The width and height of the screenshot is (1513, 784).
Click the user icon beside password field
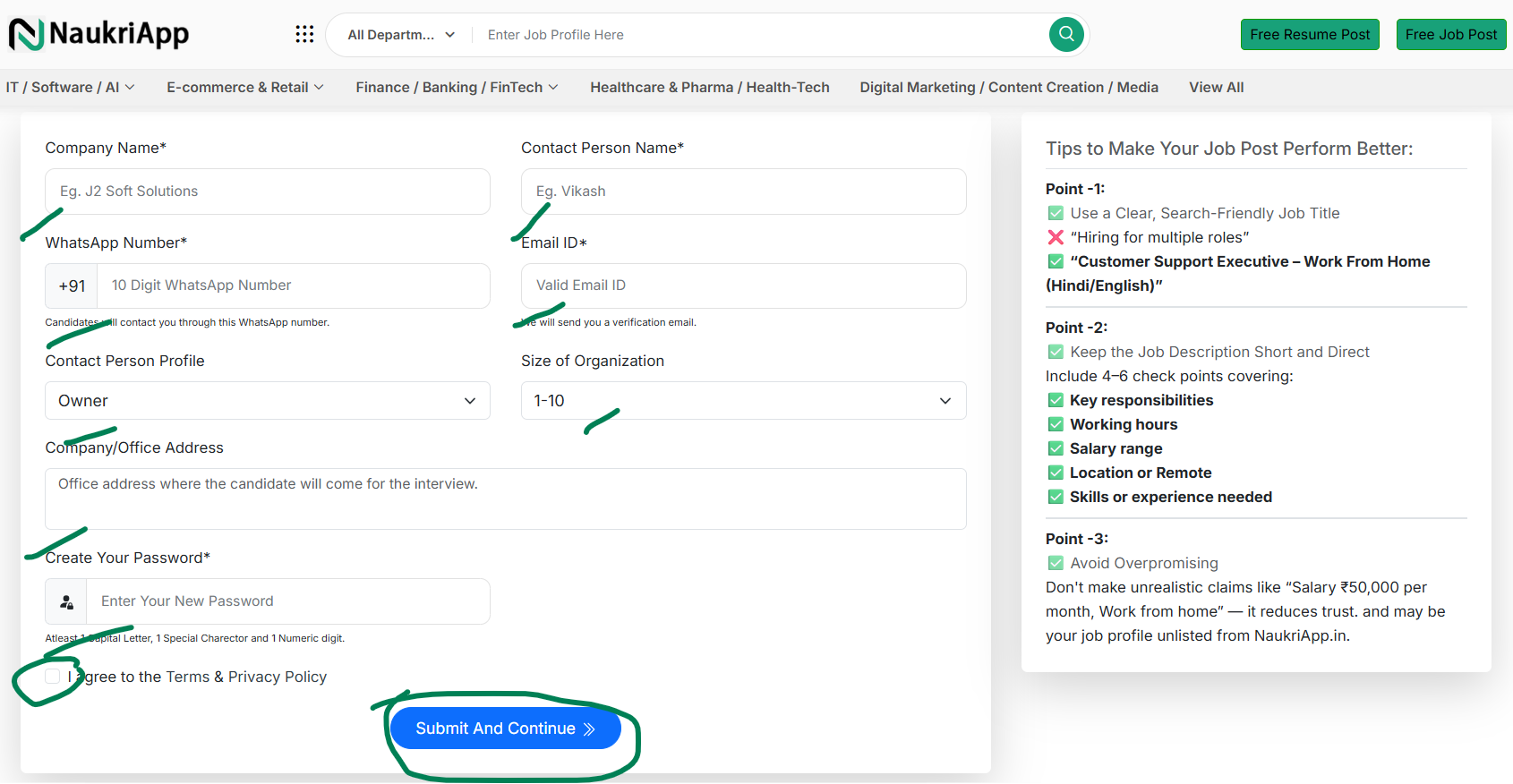coord(66,602)
